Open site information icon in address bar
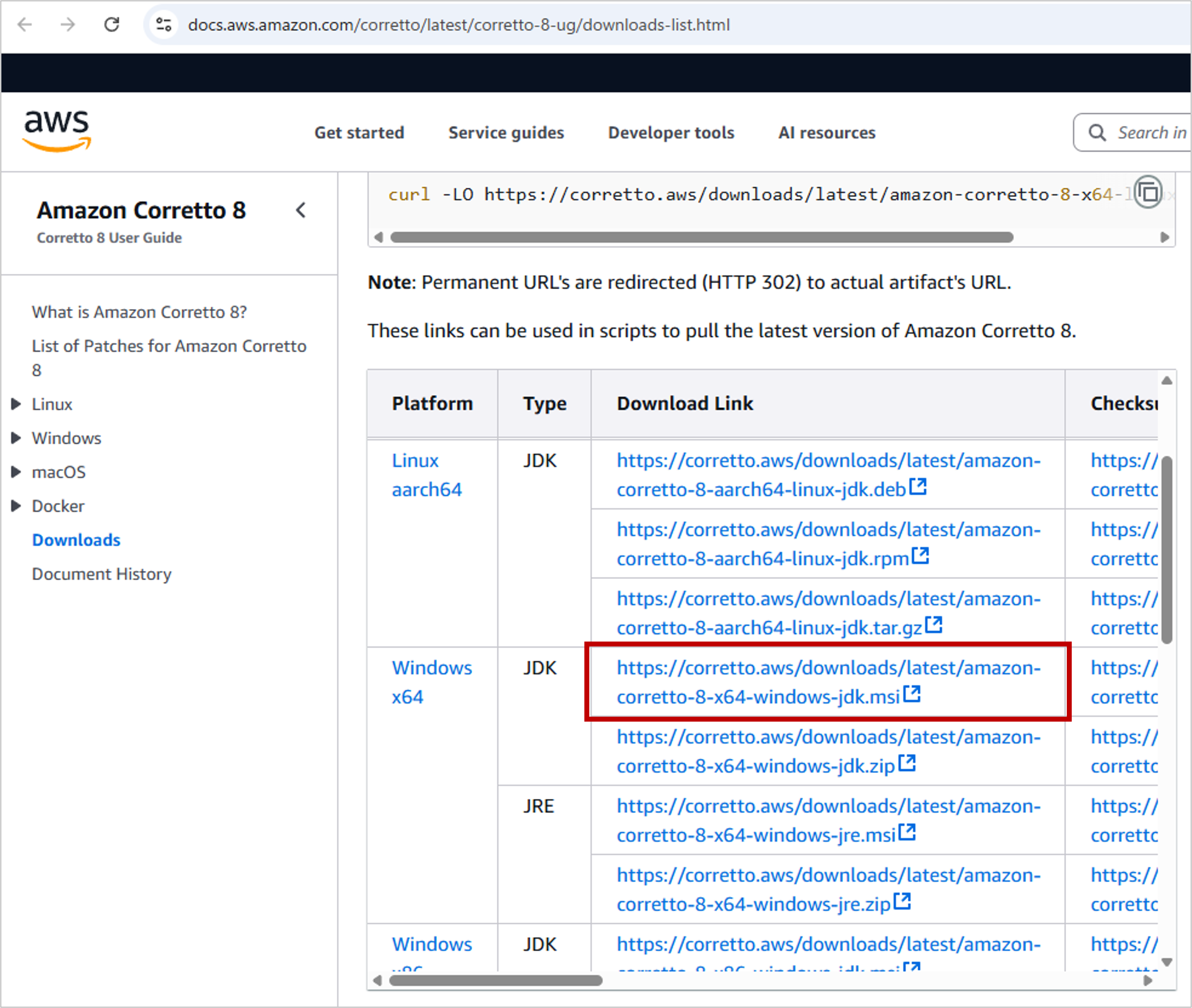The image size is (1192, 1008). click(x=164, y=25)
